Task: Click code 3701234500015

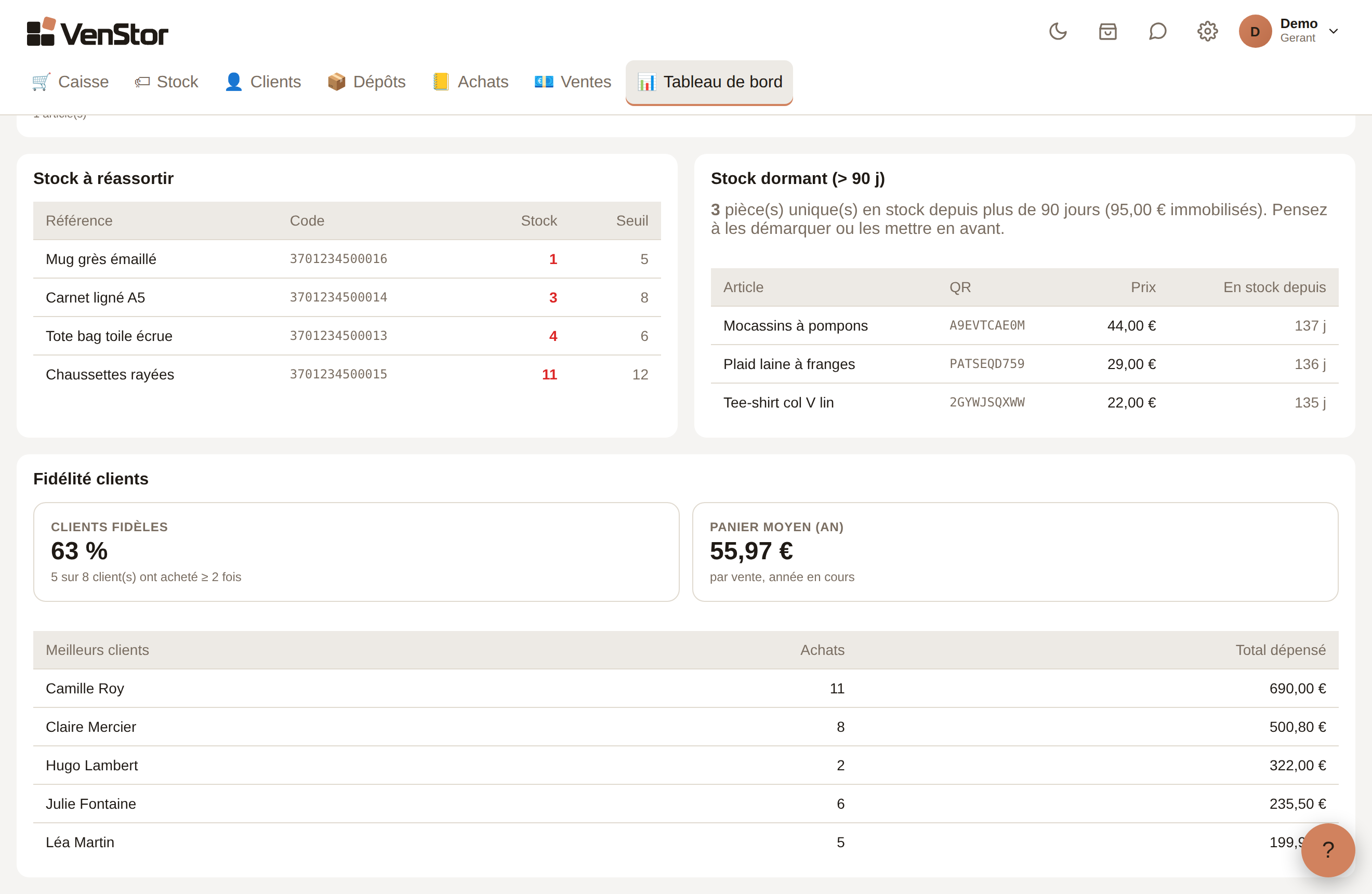Action: tap(338, 375)
